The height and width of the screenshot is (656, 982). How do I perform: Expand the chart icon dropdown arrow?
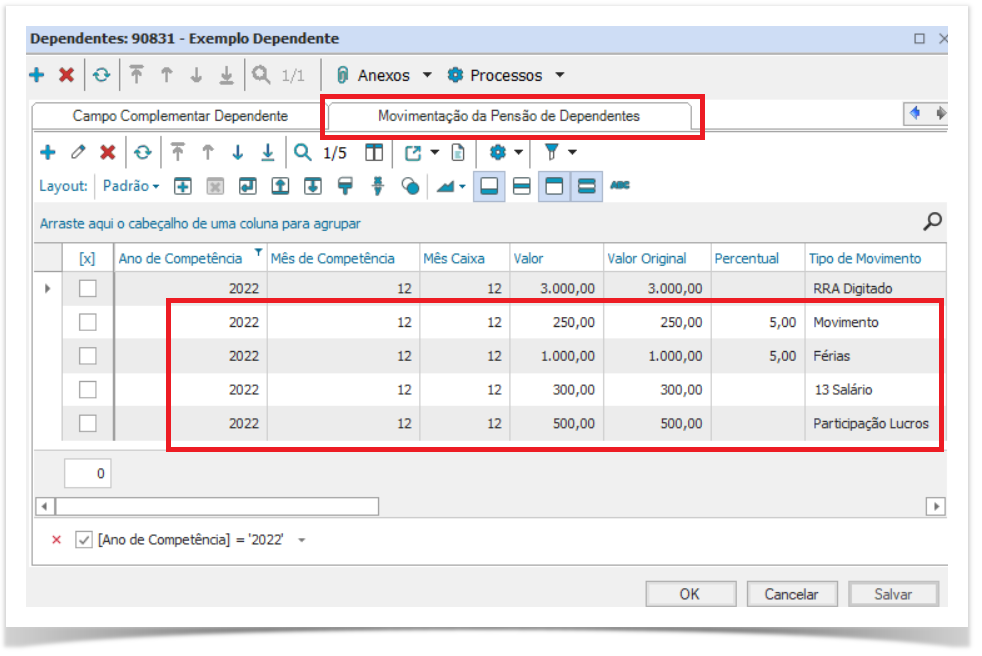462,187
